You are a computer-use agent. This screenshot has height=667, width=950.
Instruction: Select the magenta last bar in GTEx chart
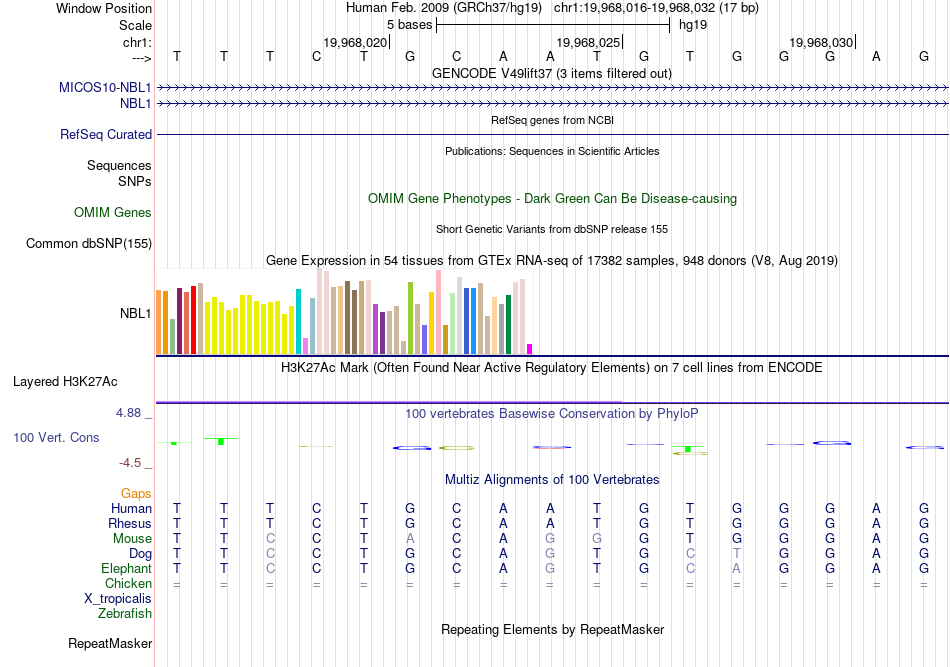click(530, 349)
